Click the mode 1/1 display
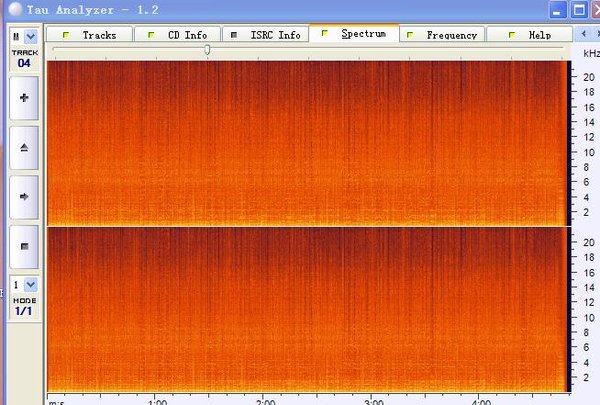Image resolution: width=600 pixels, height=405 pixels. tap(23, 311)
